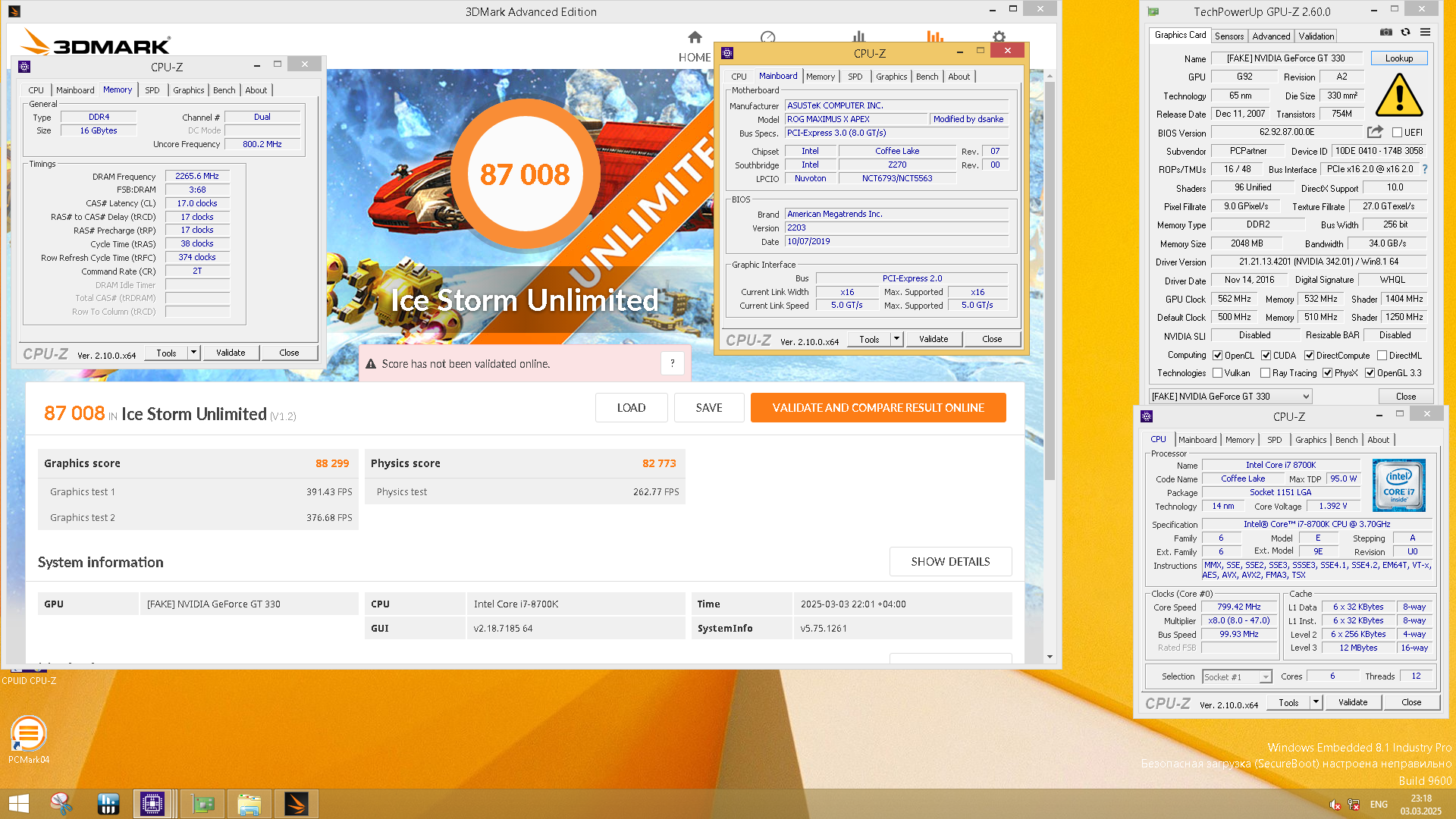Viewport: 1456px width, 819px height.
Task: Click the help question mark on validation notice
Action: 672,364
